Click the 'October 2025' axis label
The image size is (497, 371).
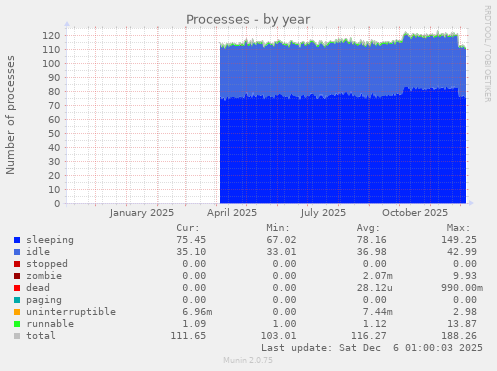415,213
